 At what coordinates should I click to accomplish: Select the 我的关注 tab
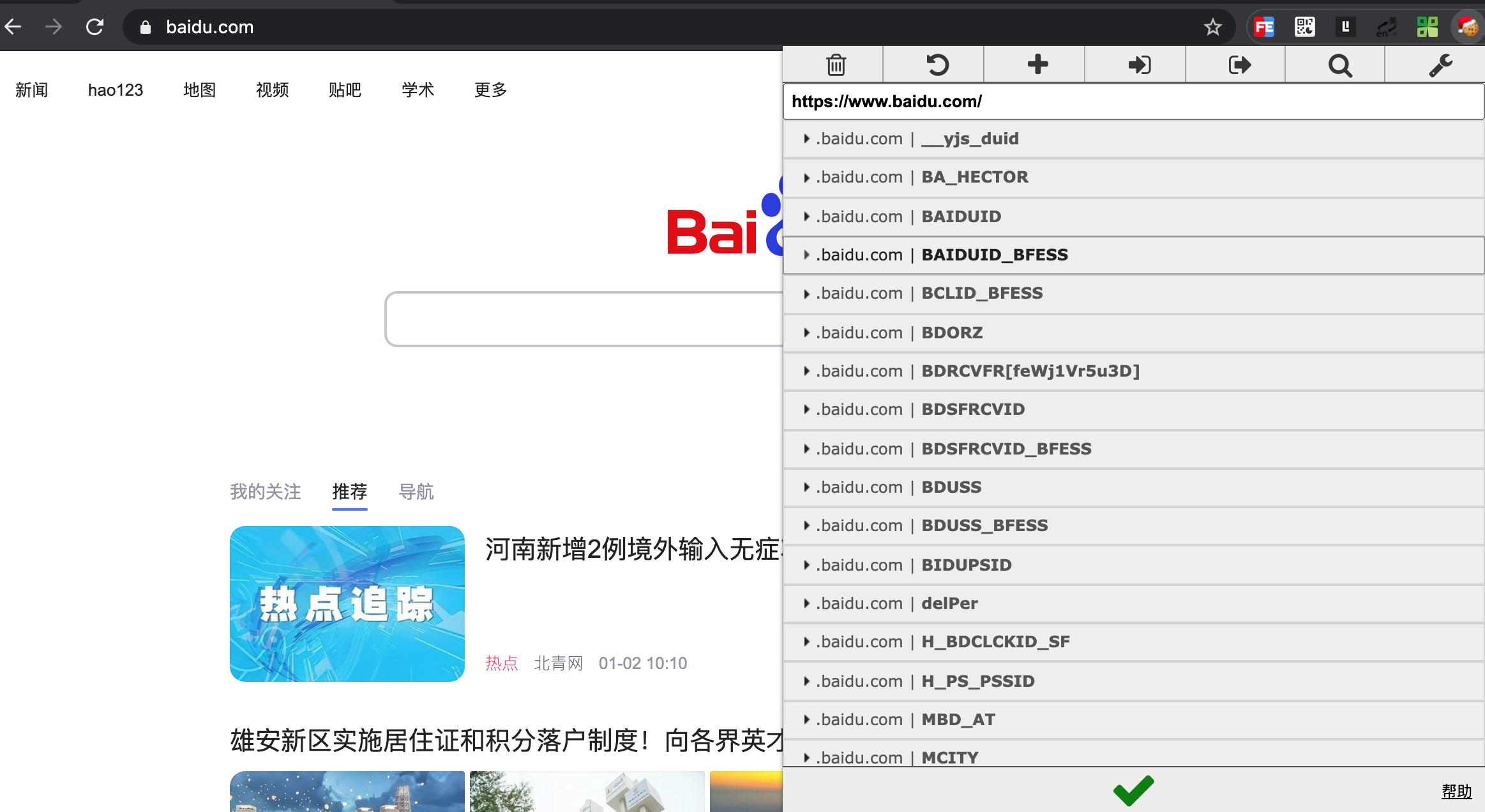coord(265,492)
